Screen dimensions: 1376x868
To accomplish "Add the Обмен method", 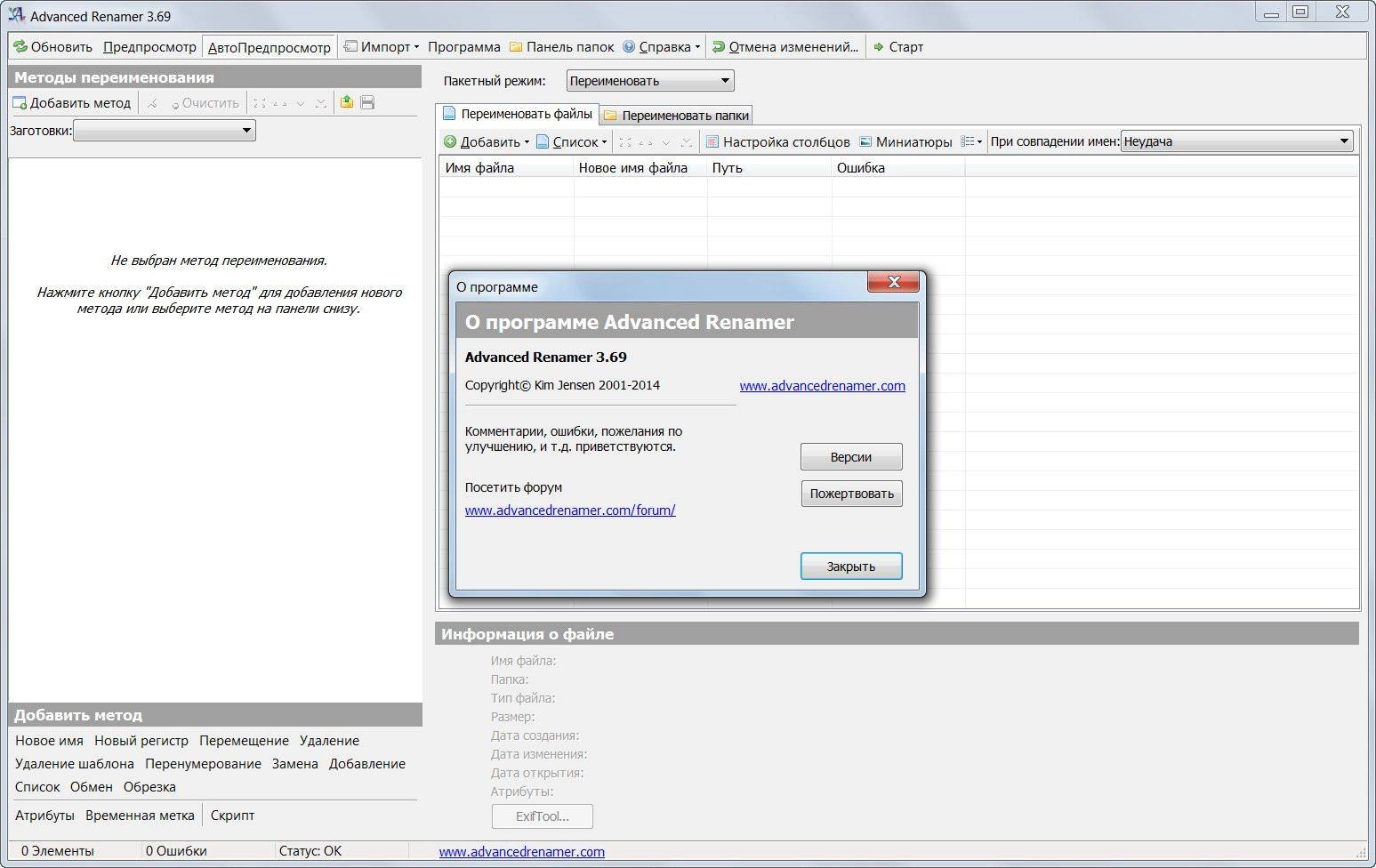I will [x=92, y=787].
